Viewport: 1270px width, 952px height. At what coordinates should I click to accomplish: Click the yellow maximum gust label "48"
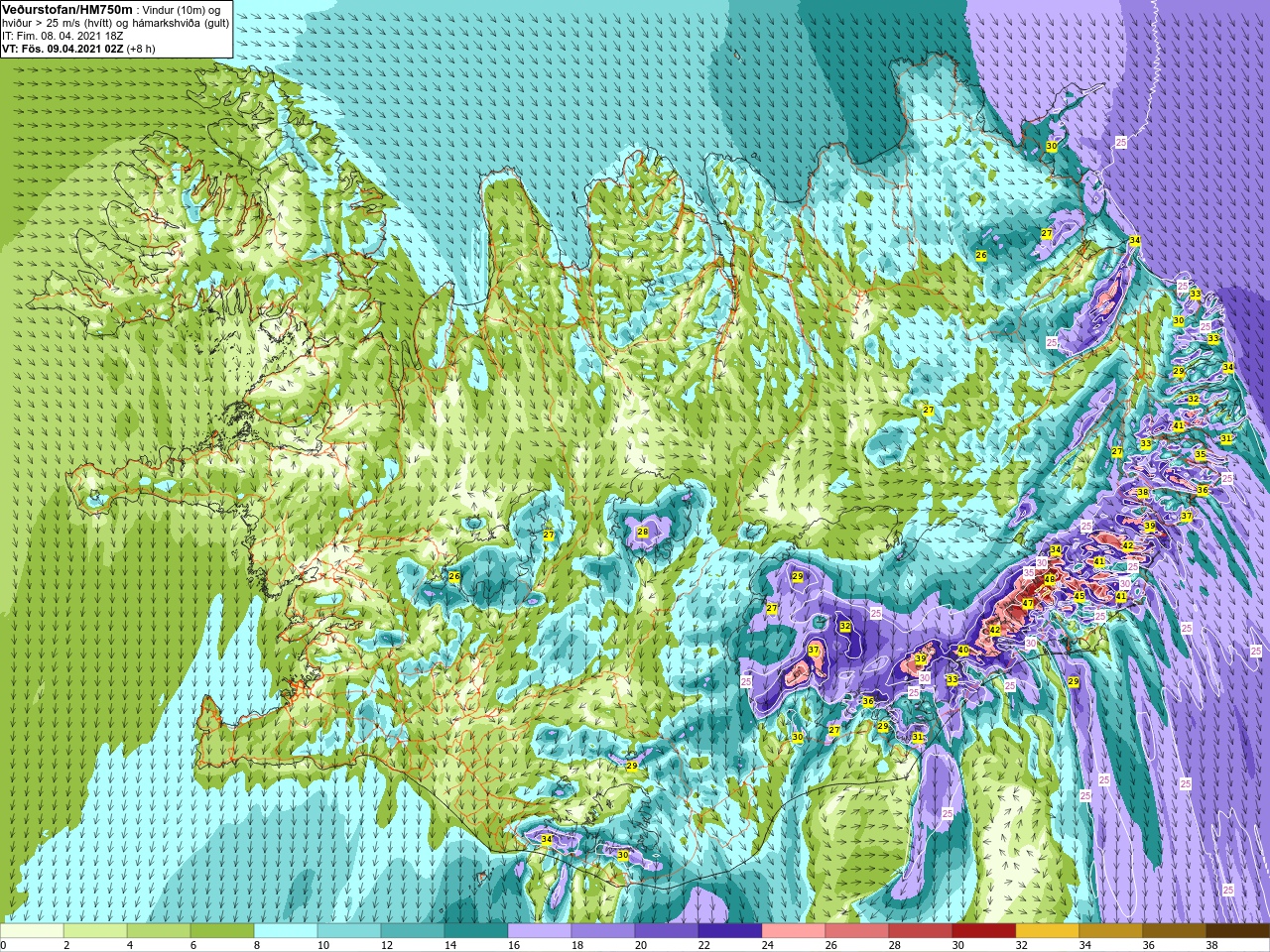coord(1050,579)
